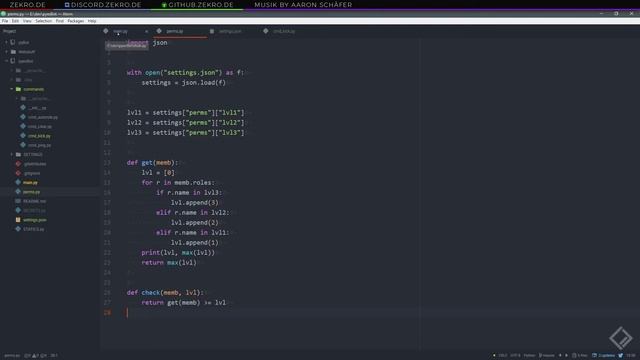
Task: Click the Python icon beside cmd_ping.py
Action: coord(23,145)
